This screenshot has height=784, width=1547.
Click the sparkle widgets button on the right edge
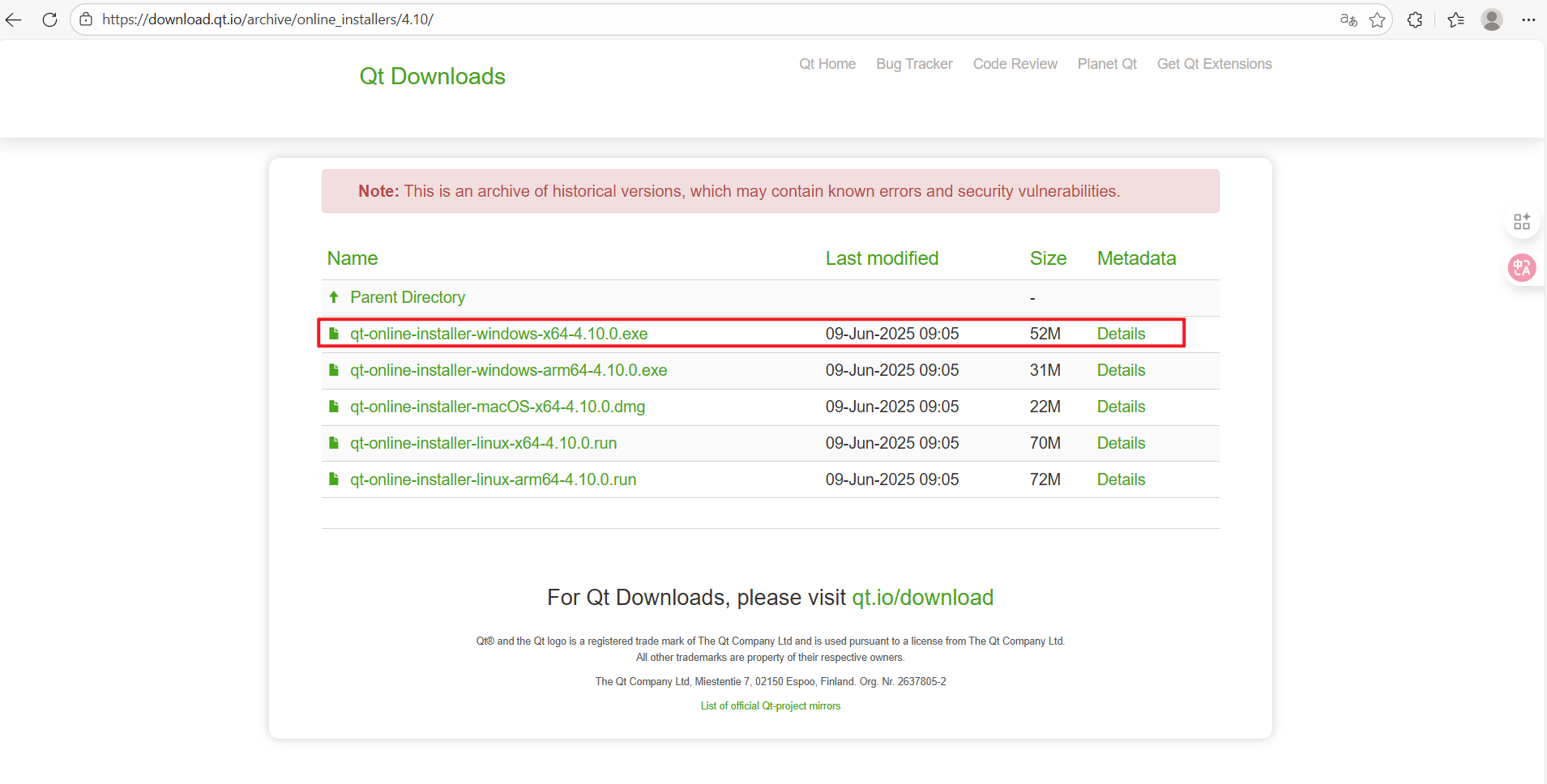(1522, 220)
